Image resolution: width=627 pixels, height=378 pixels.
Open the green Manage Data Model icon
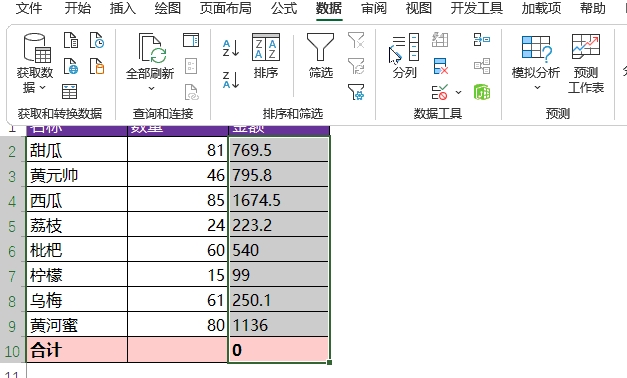click(x=482, y=92)
